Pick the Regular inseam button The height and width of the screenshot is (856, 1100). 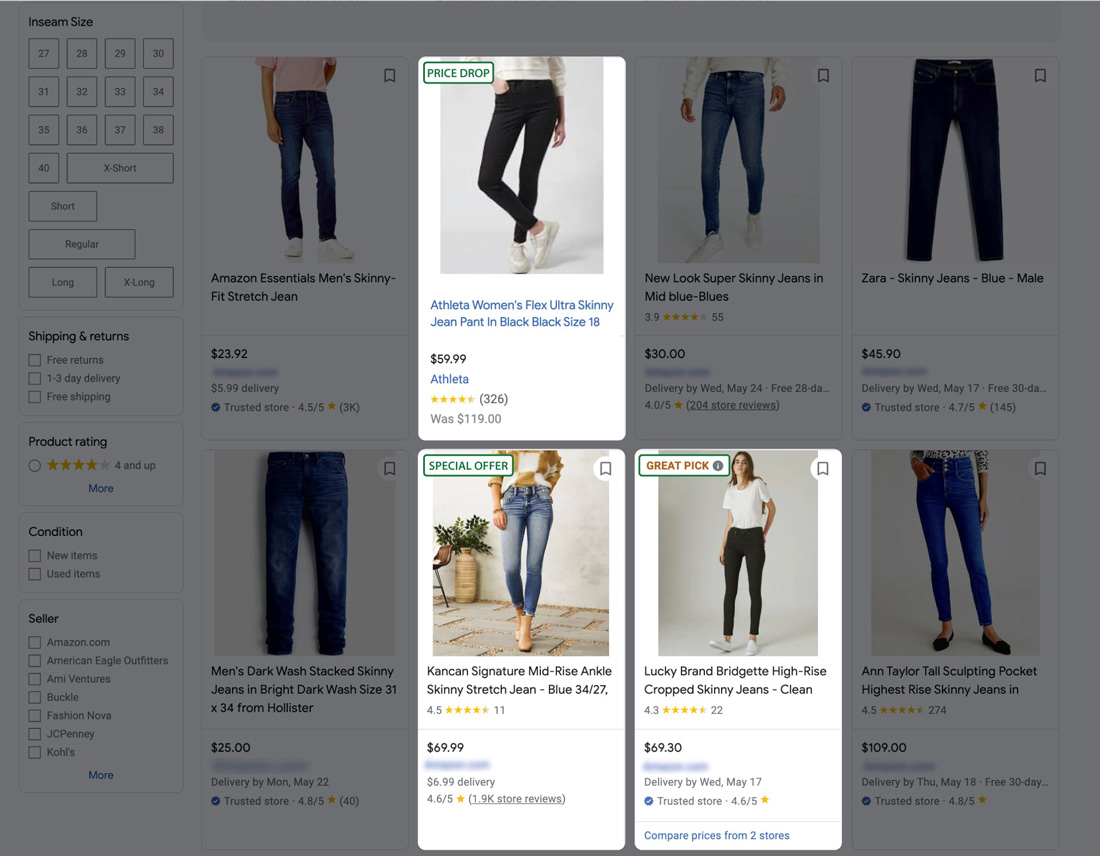(x=82, y=244)
